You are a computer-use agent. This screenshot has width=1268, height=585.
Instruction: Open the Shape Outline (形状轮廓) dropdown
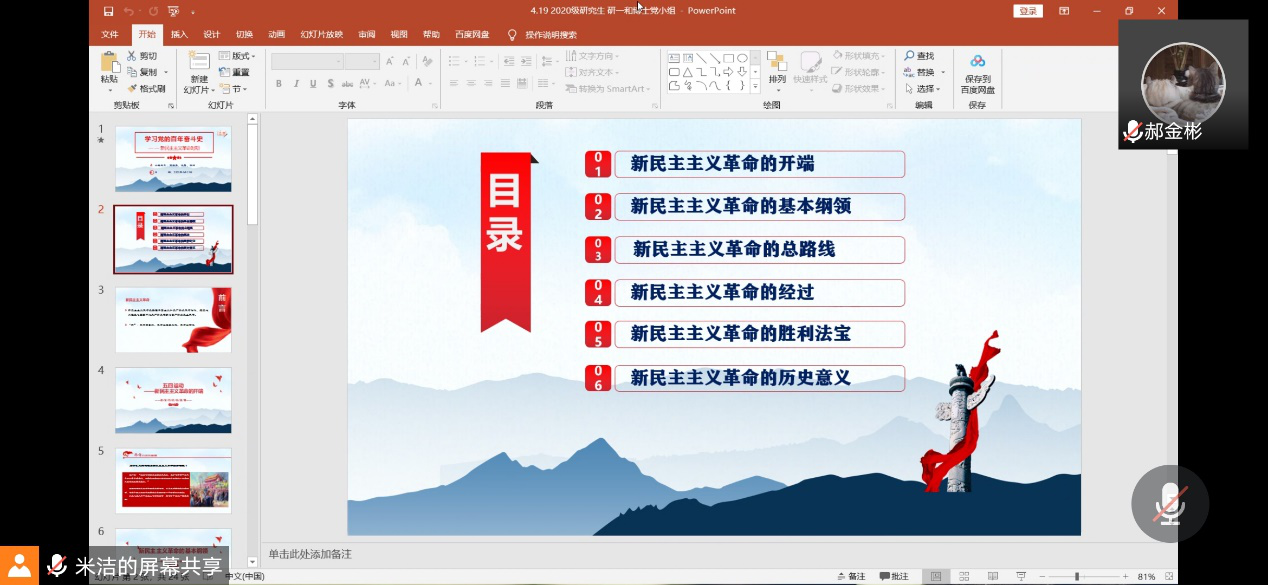point(858,72)
